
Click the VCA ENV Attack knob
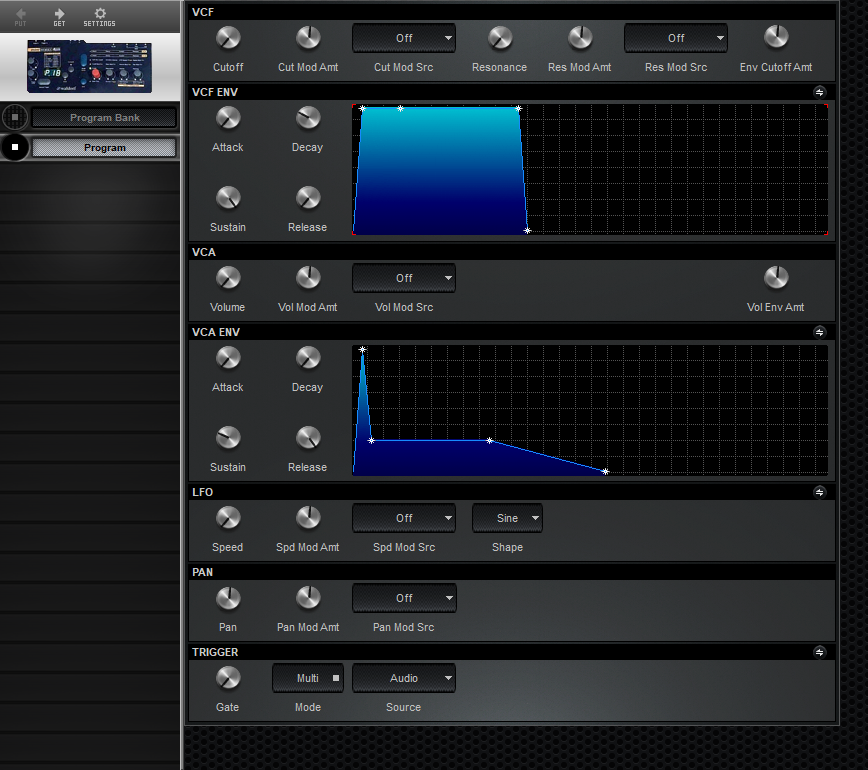228,358
